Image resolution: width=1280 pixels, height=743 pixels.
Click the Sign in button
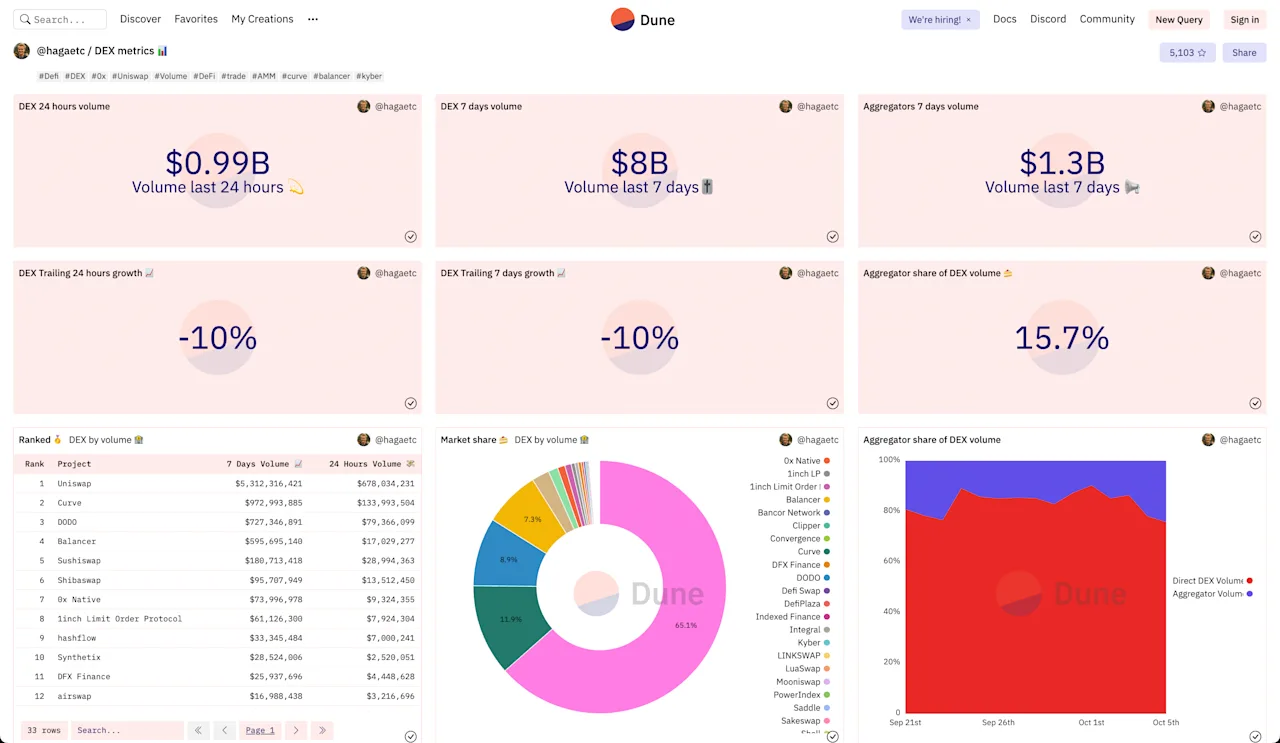point(1245,20)
